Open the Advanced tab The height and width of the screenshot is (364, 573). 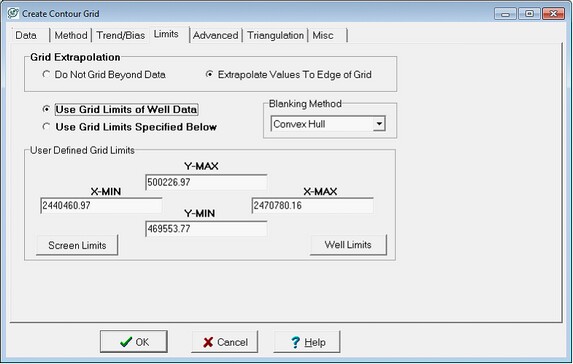216,35
